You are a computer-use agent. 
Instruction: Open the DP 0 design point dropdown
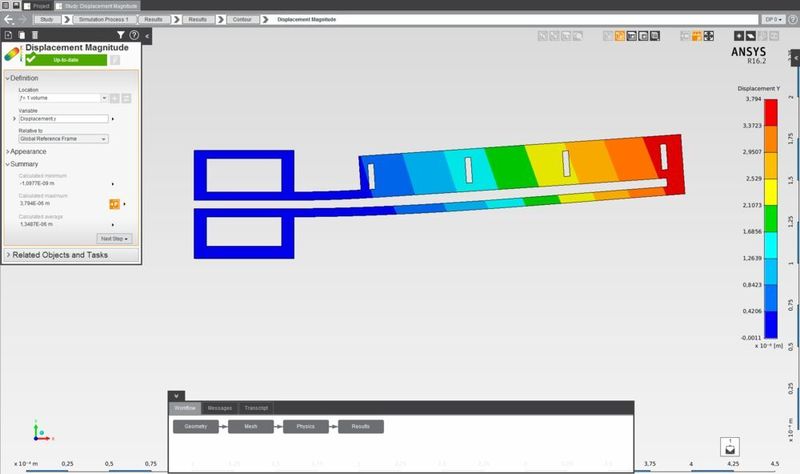click(x=773, y=19)
